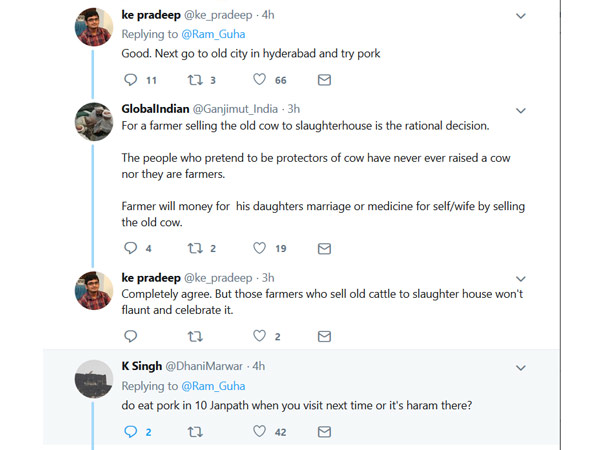Retweet K Singh's 10 Janpath tweet
This screenshot has height=450, width=600.
(196, 432)
